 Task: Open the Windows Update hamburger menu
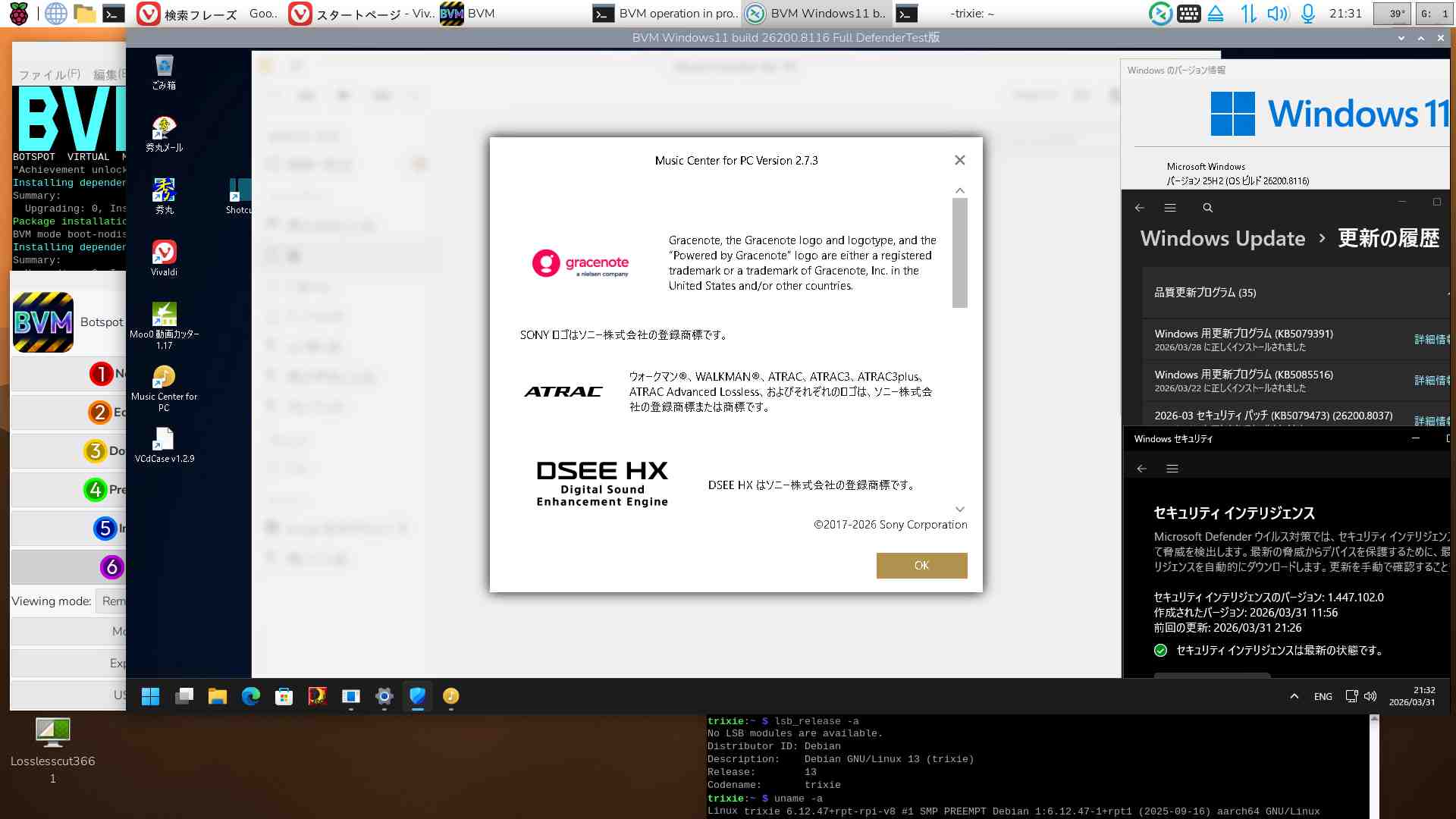tap(1170, 208)
